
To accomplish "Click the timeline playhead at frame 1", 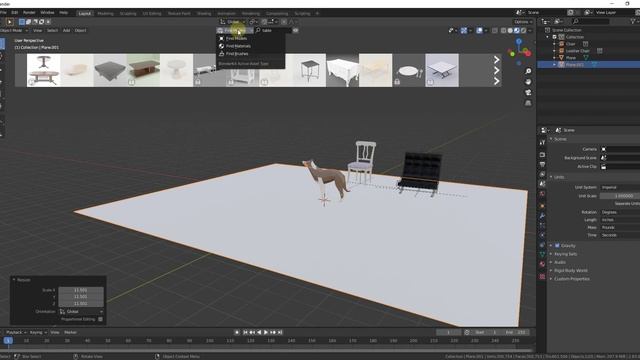I will point(8,340).
